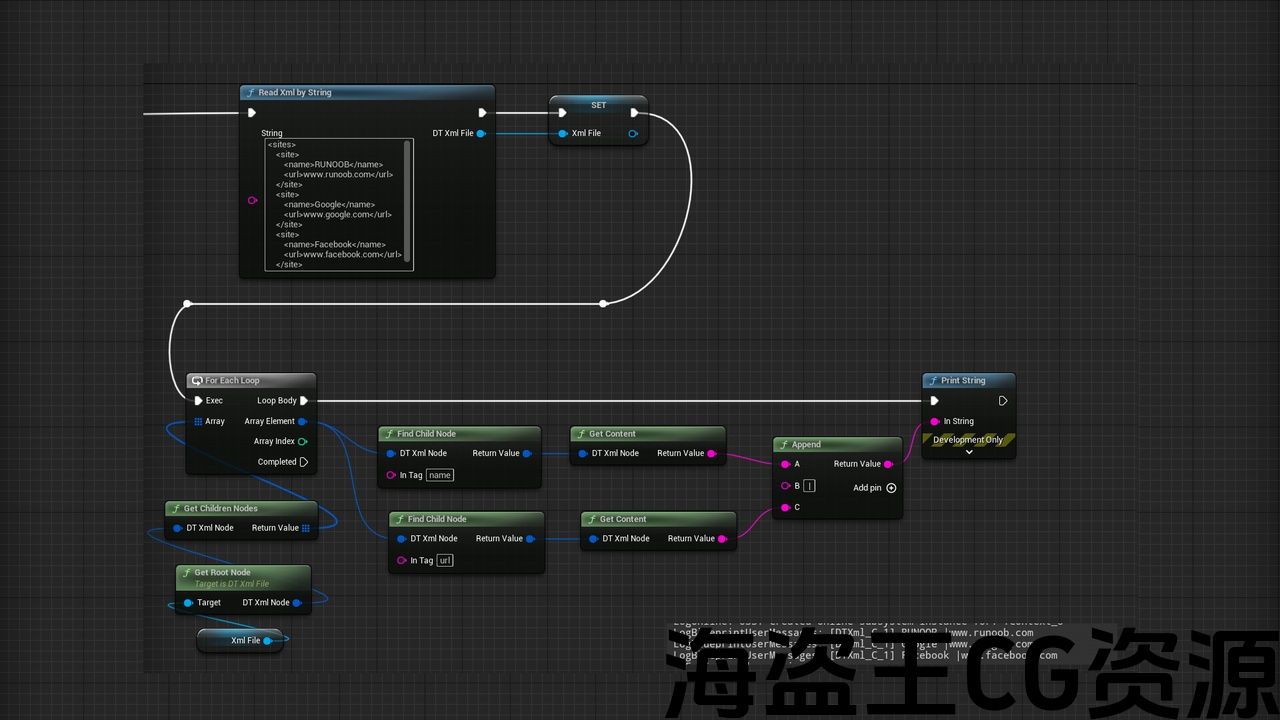
Task: Click the Array input pin on For Each Loop
Action: tap(198, 421)
